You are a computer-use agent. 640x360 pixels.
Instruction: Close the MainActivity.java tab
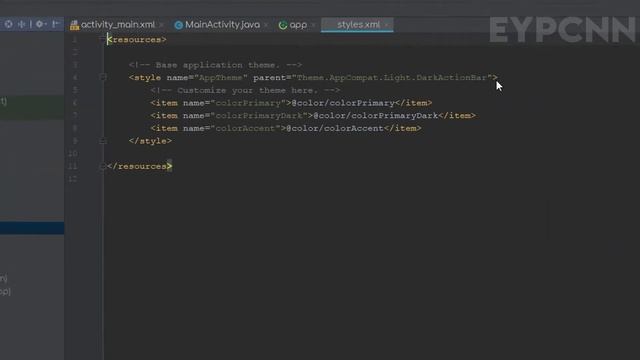click(x=266, y=25)
